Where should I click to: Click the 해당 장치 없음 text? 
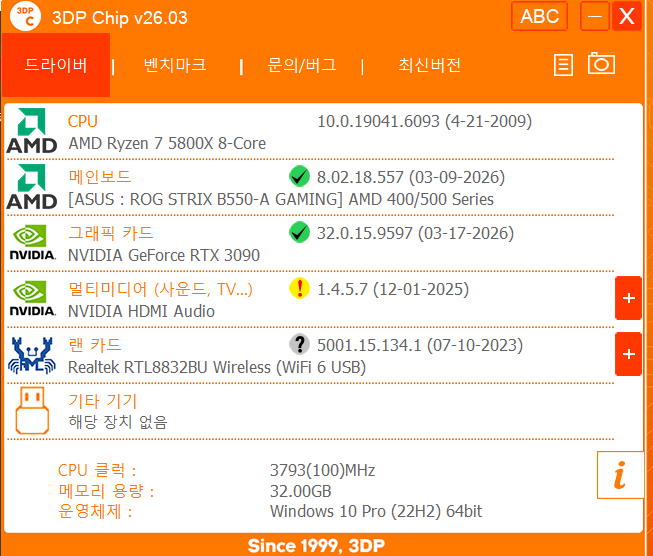[118, 422]
